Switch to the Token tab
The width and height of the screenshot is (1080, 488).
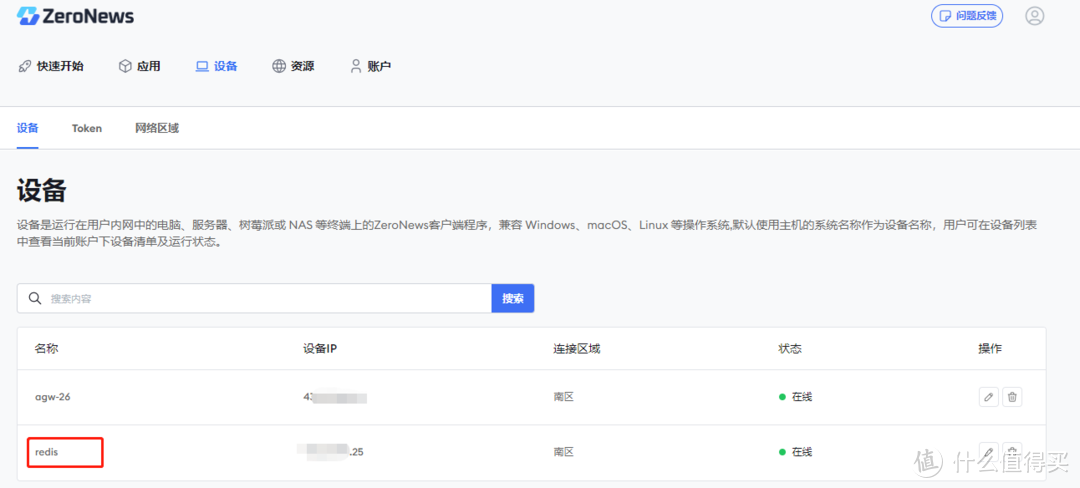click(87, 128)
